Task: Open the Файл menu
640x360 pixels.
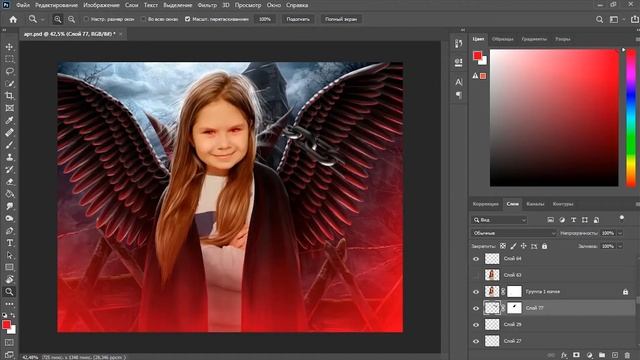Action: 23,5
